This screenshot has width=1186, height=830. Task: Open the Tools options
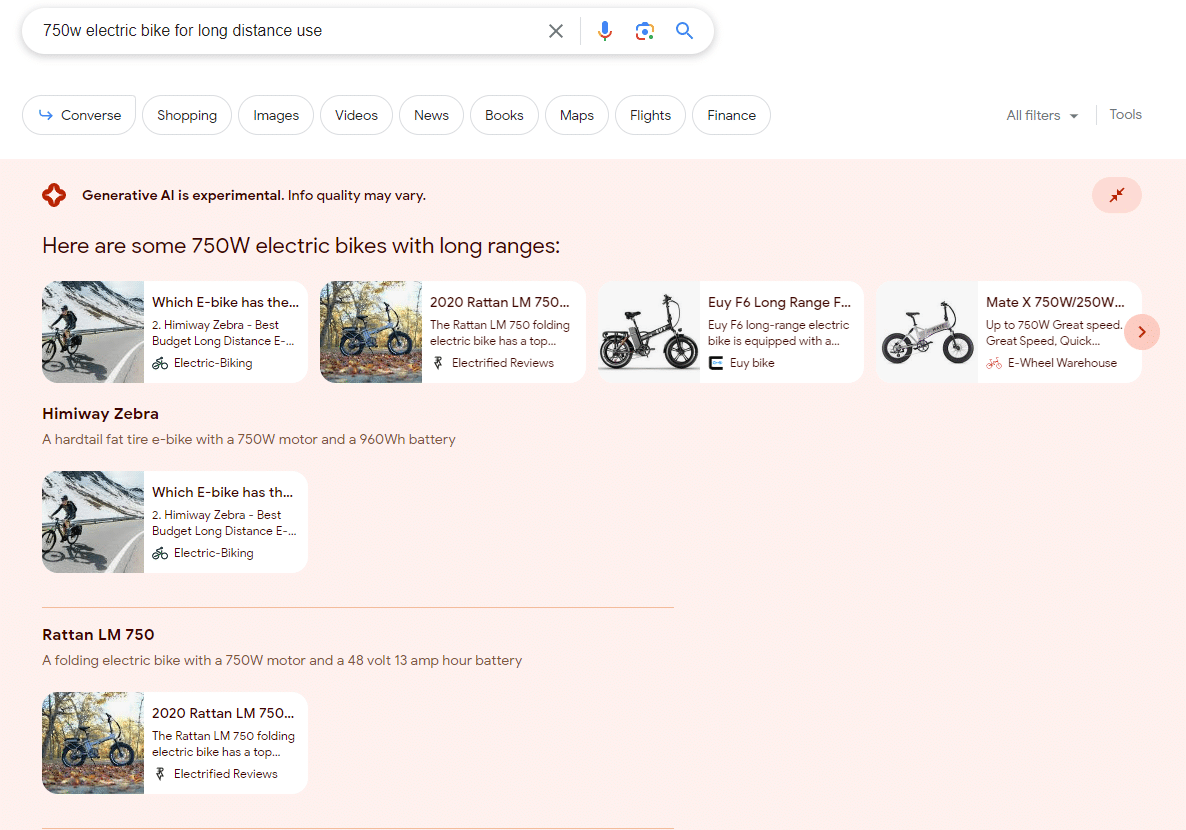[1125, 114]
